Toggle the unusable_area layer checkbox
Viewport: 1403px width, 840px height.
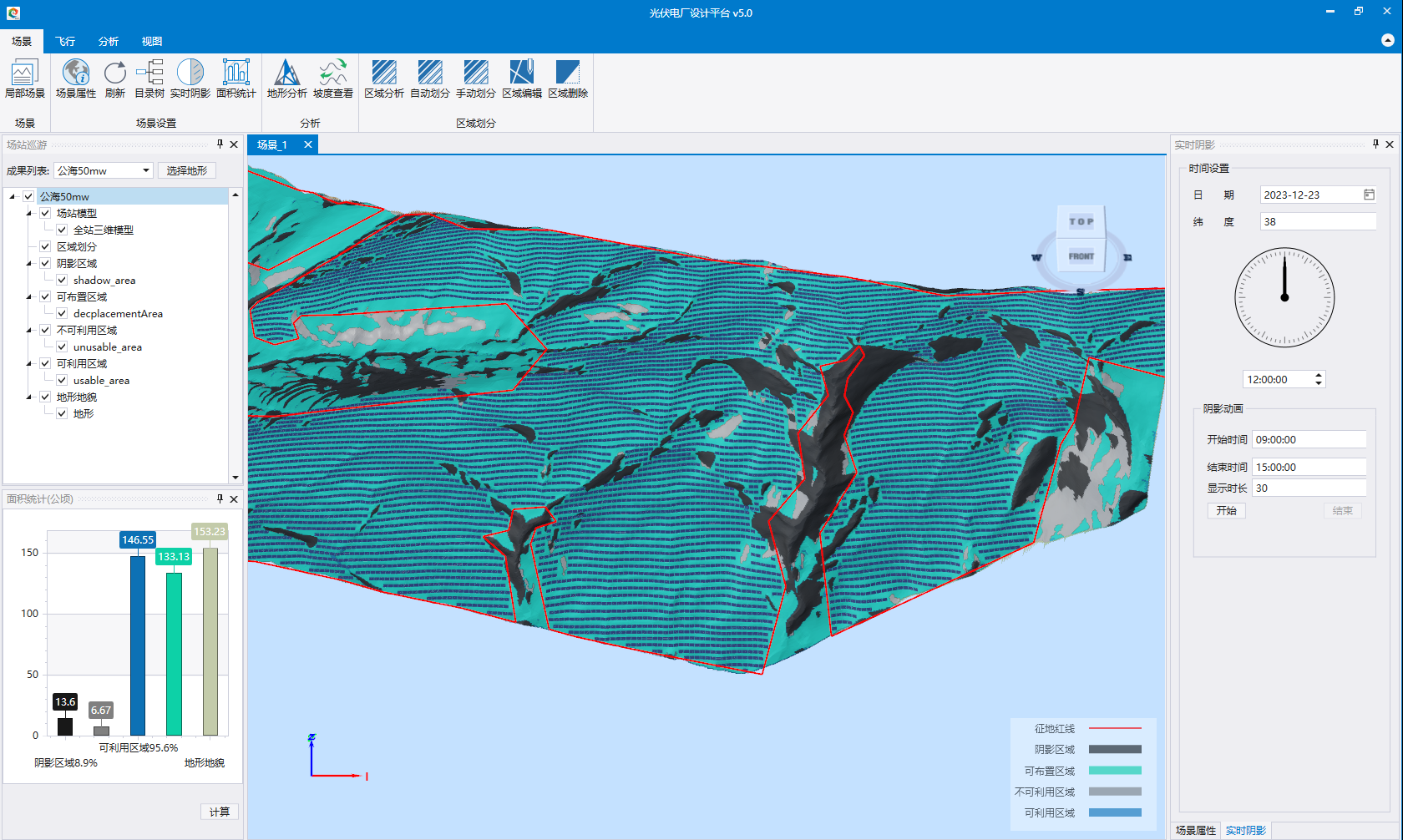[62, 347]
